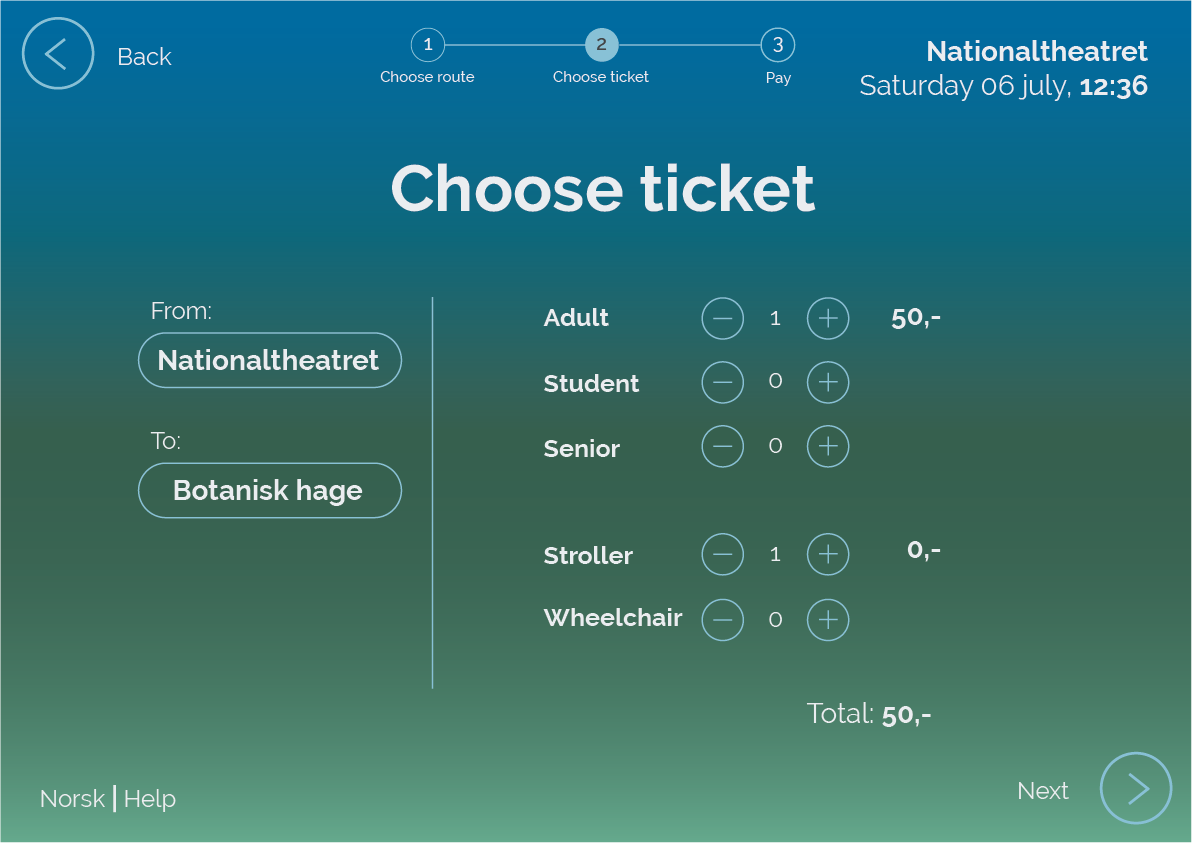1192x843 pixels.
Task: Add one Student ticket
Action: (827, 382)
